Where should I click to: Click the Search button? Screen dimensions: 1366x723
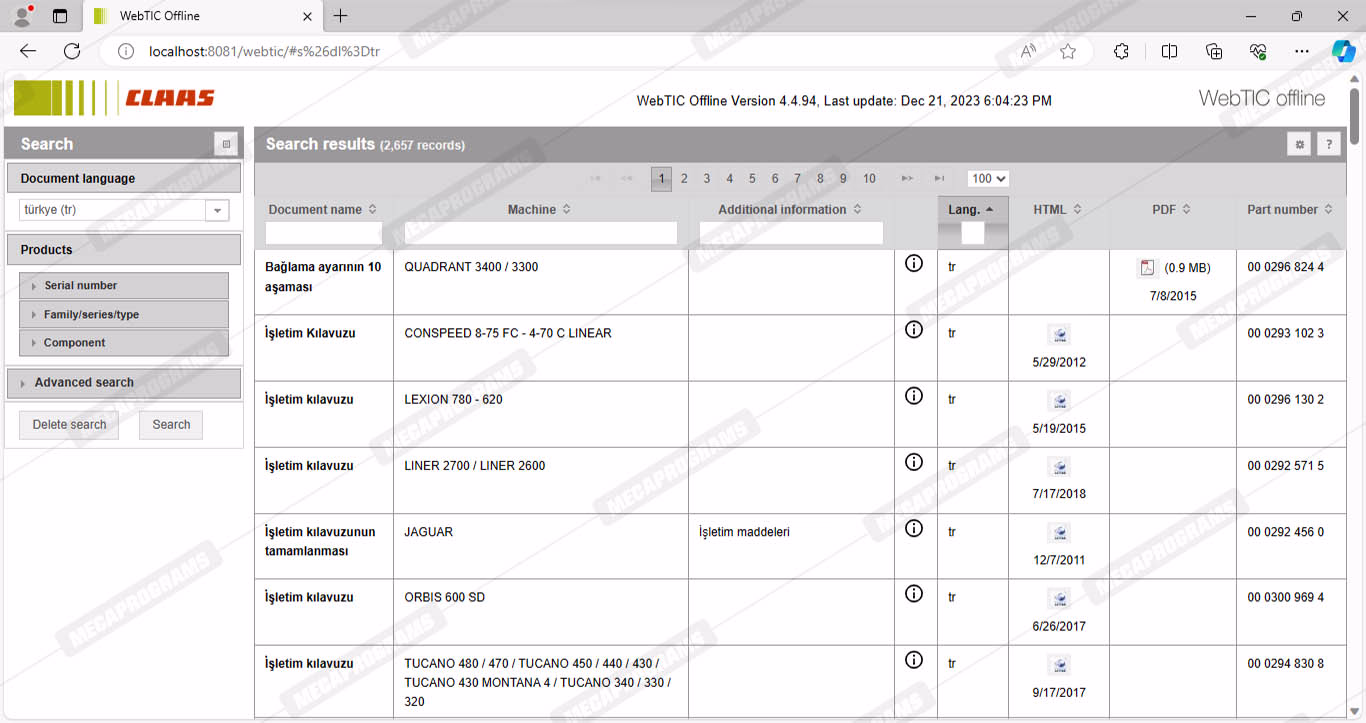click(171, 425)
